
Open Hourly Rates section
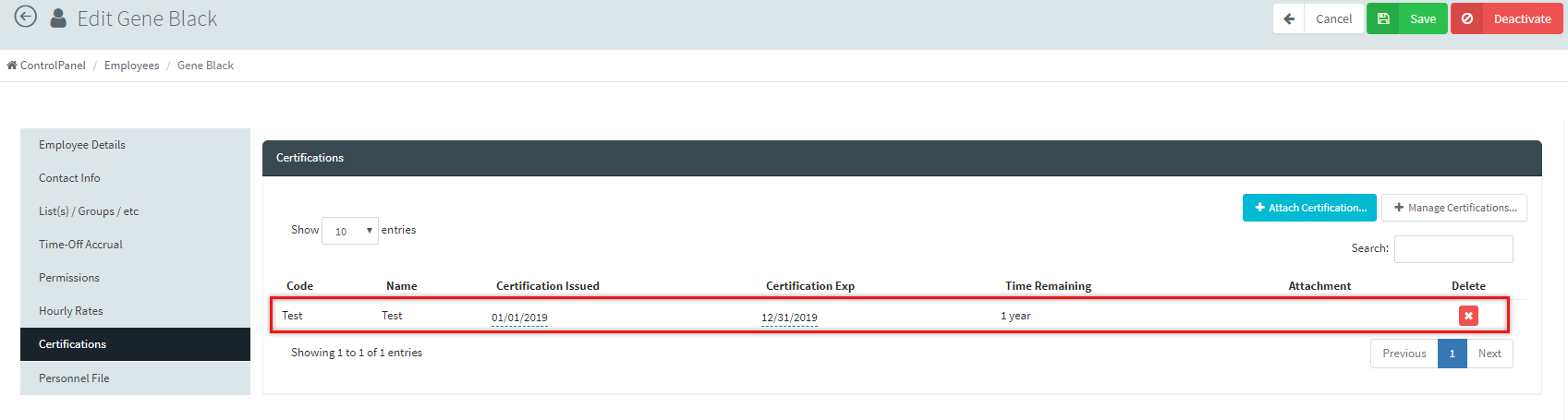tap(135, 311)
